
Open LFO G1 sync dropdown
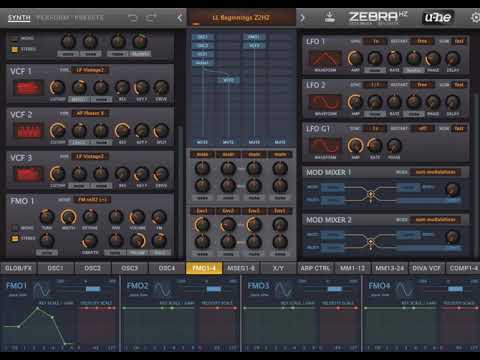[x=376, y=129]
